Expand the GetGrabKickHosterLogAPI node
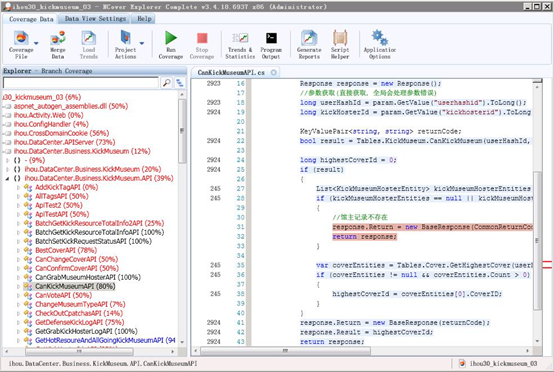 (x=18, y=331)
